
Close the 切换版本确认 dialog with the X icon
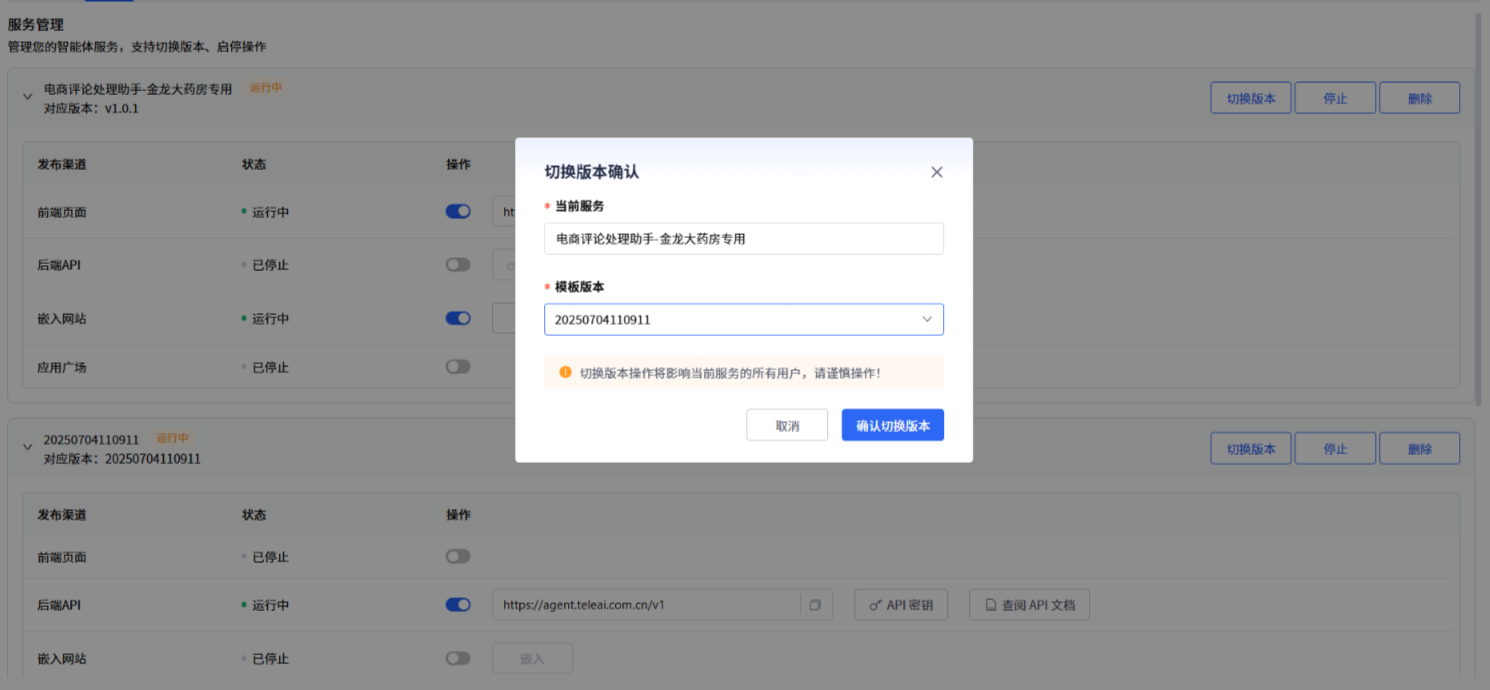937,172
